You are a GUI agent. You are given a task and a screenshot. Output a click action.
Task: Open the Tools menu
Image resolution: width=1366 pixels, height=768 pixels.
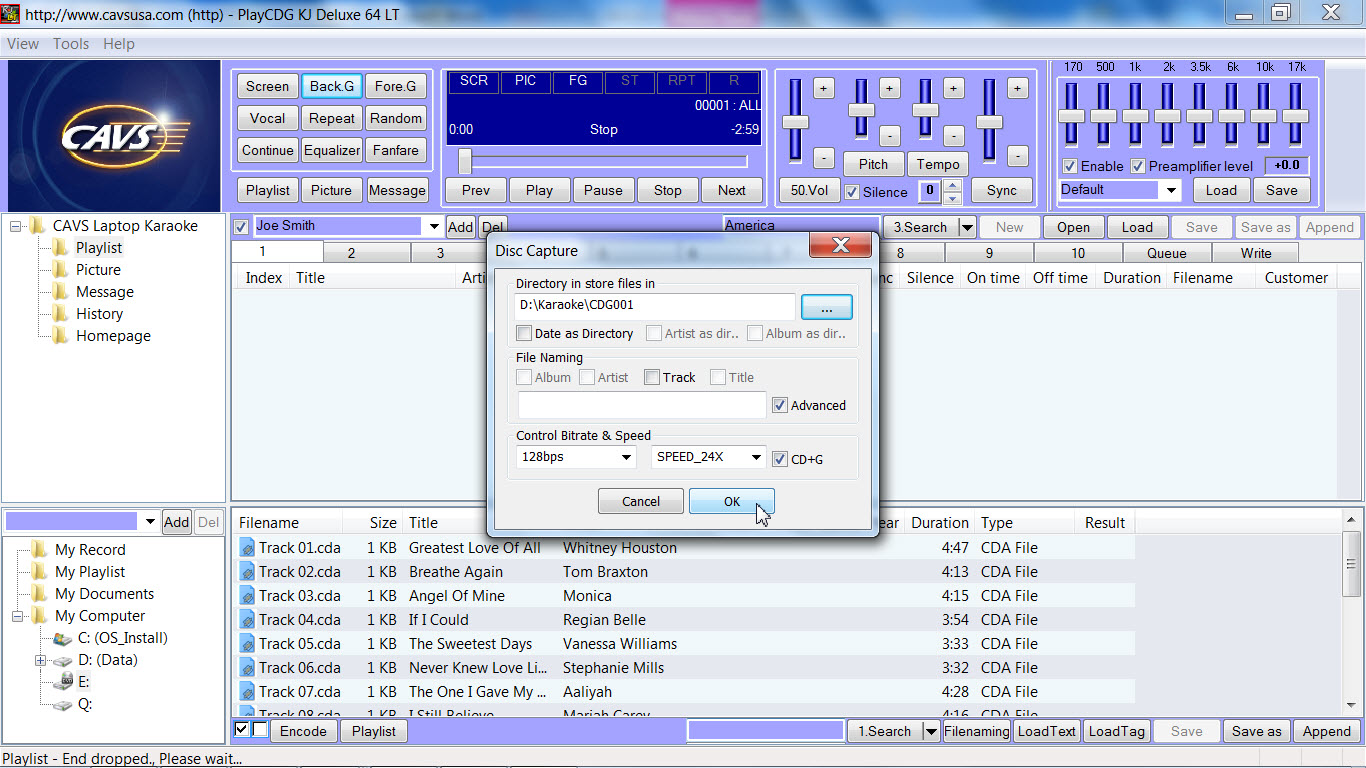(x=71, y=44)
